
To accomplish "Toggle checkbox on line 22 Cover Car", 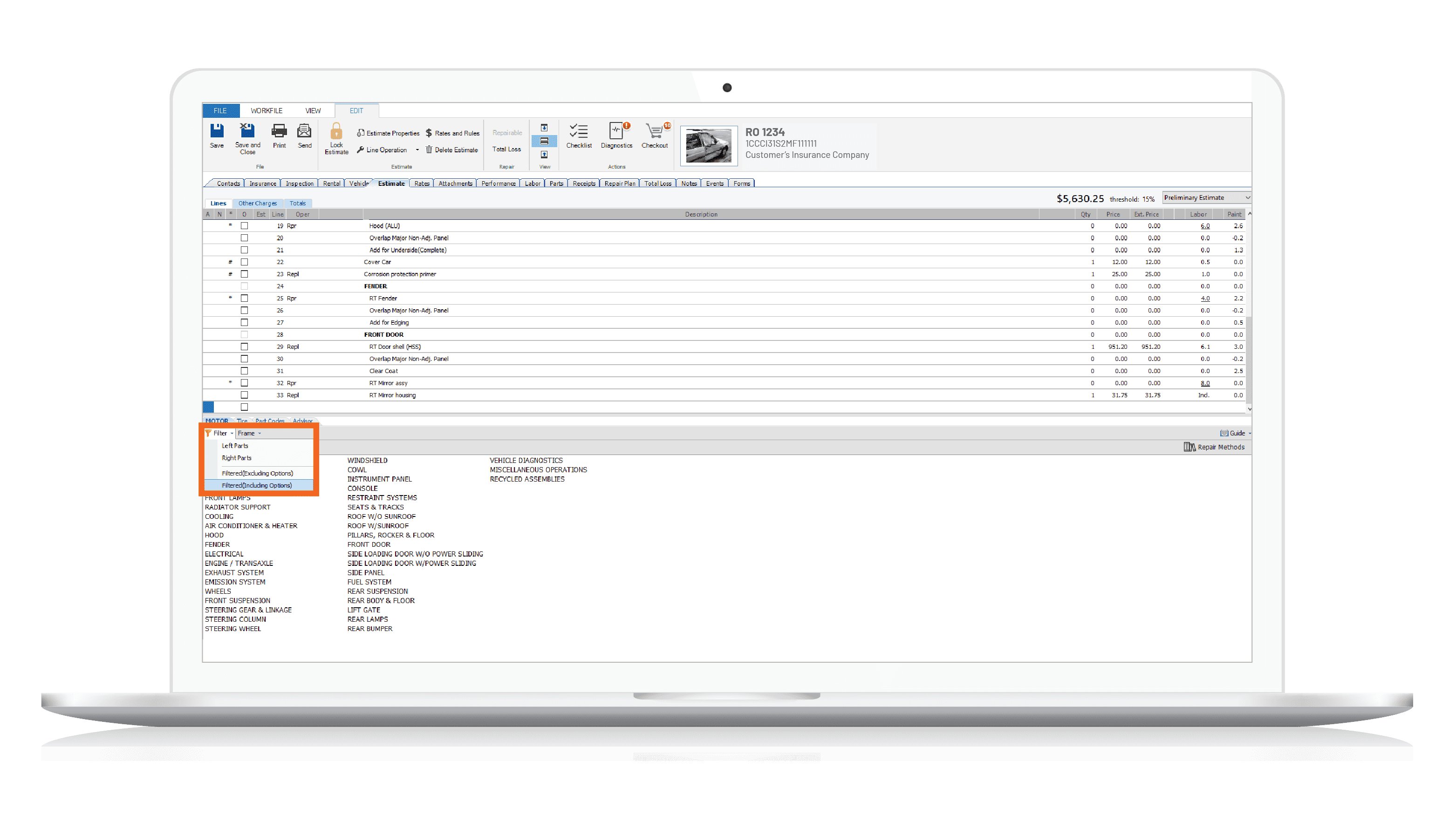I will click(244, 262).
